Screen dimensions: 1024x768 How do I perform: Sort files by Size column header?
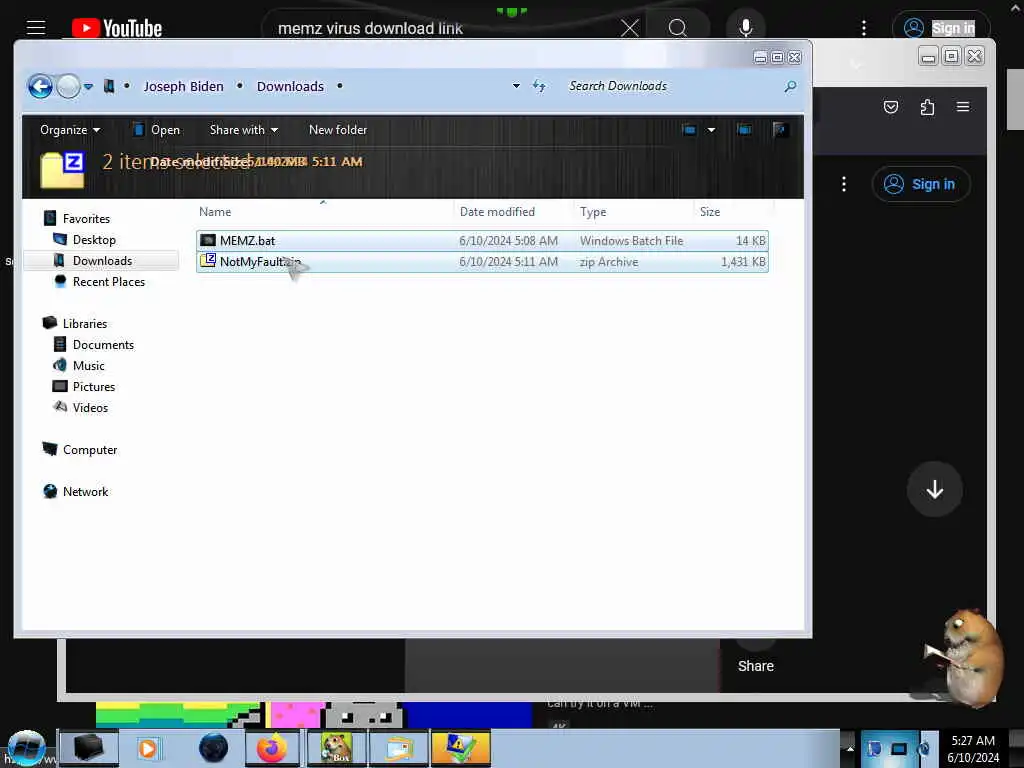(x=710, y=212)
